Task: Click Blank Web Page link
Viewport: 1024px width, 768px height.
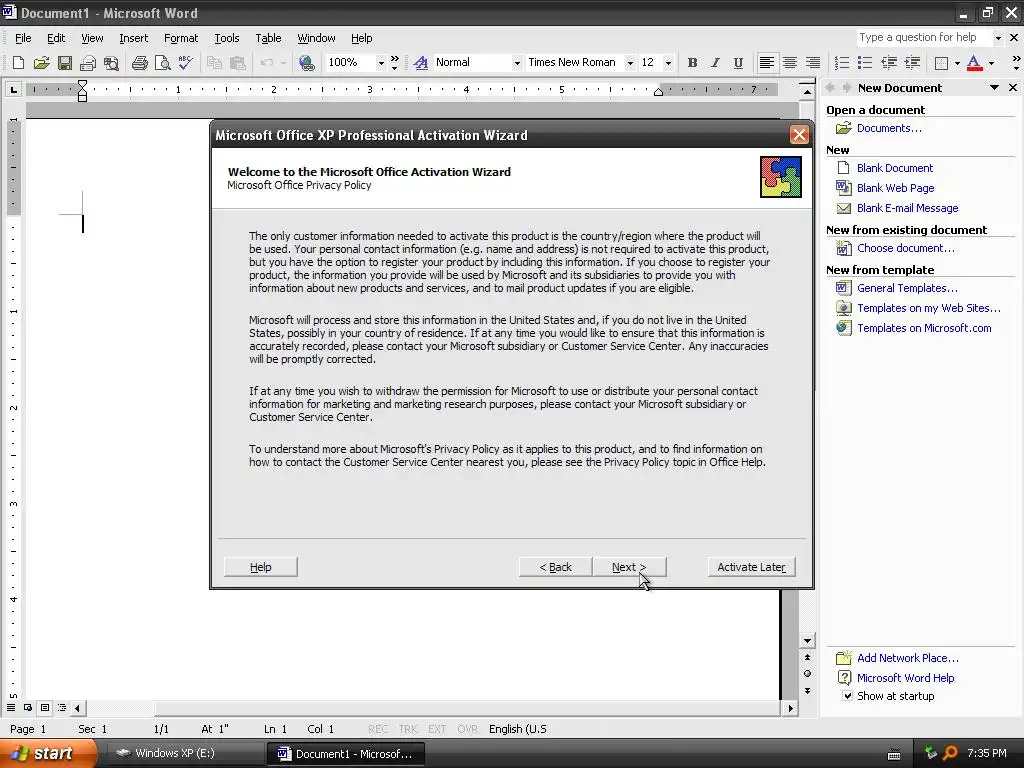Action: tap(895, 188)
